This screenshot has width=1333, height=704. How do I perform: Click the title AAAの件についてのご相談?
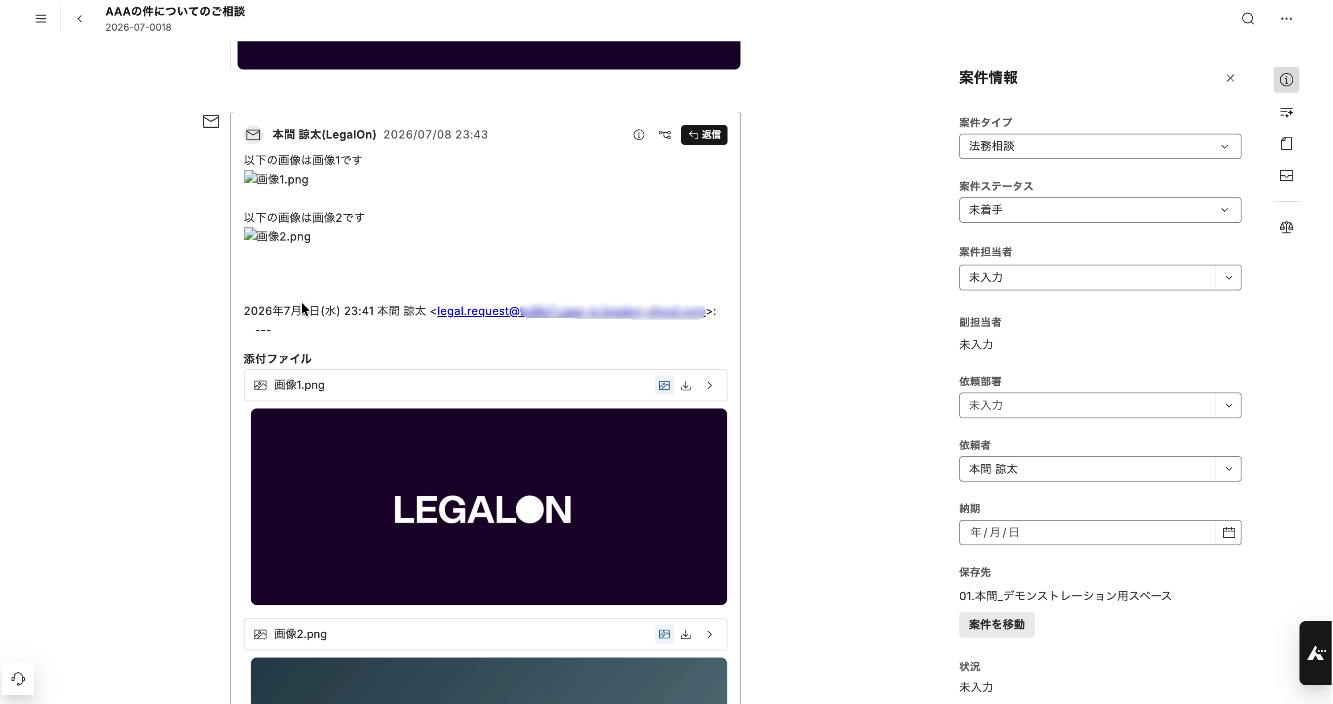pos(175,12)
